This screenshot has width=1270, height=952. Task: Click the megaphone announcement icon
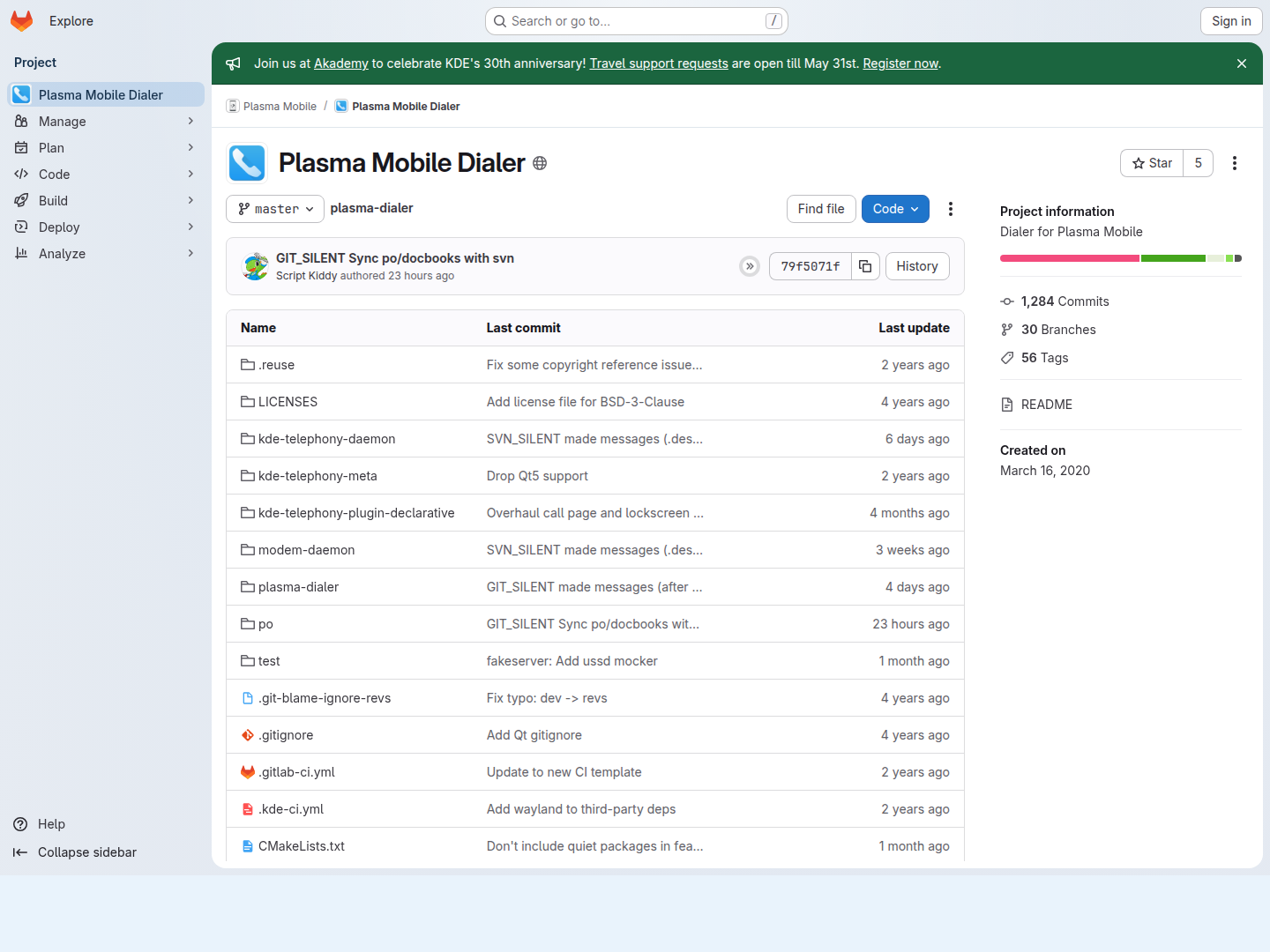point(233,63)
